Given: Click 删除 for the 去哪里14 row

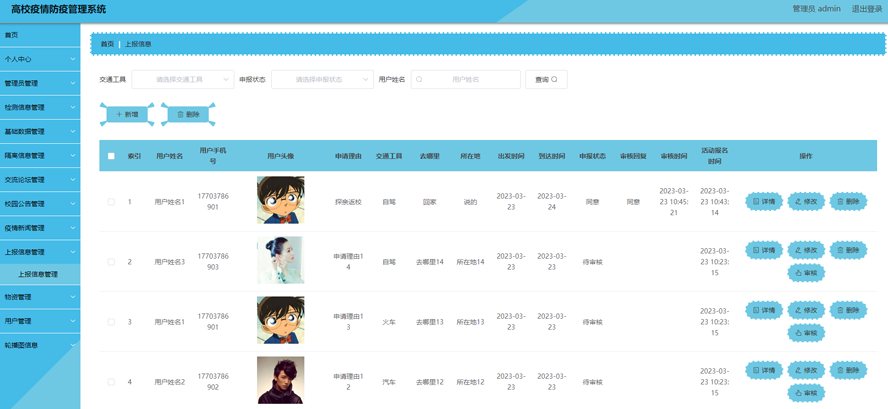Looking at the screenshot, I should [x=848, y=249].
